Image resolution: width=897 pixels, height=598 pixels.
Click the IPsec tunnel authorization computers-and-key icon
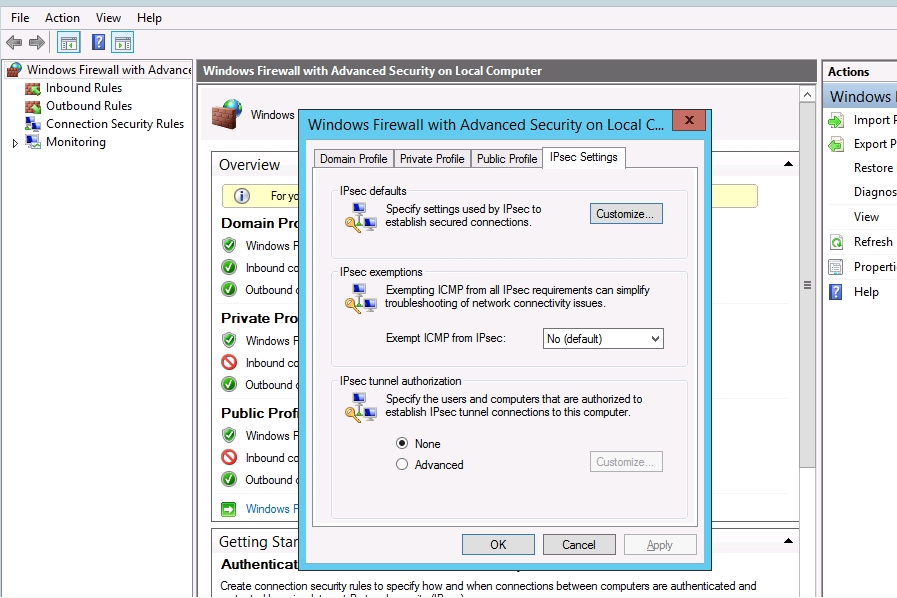point(360,407)
